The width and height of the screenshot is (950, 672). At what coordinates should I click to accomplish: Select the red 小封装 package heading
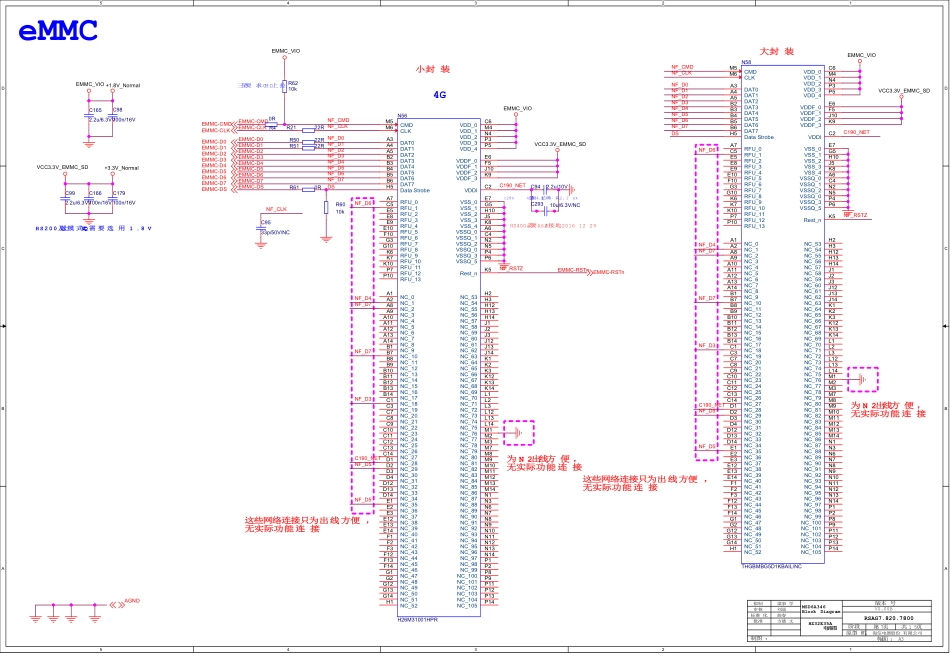[432, 69]
